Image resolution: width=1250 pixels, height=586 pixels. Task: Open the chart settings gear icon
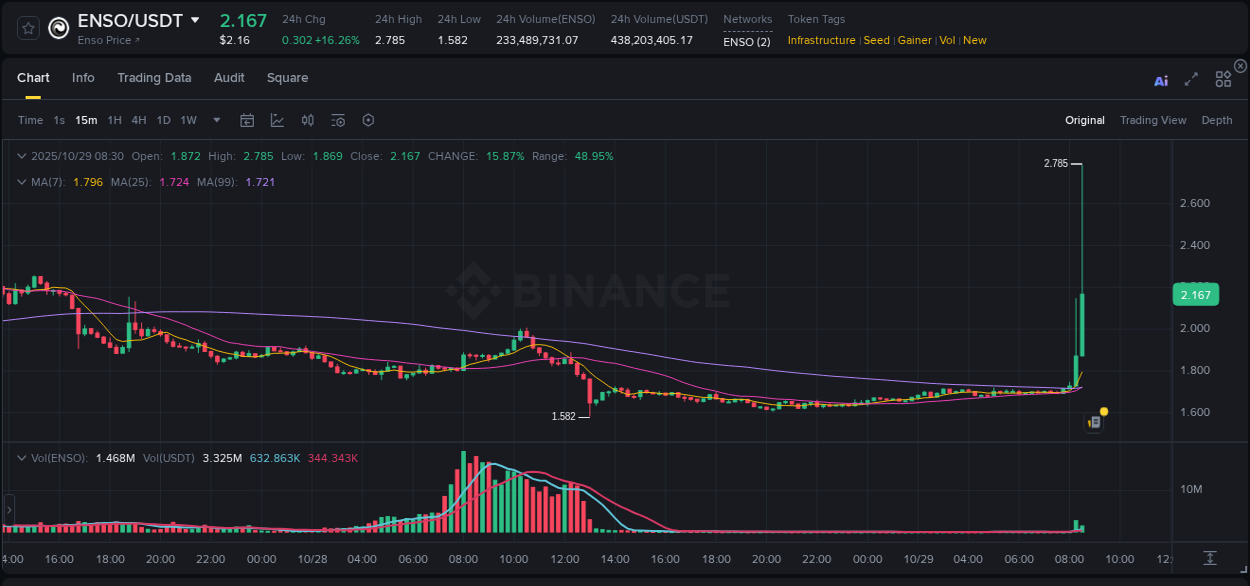coord(368,120)
